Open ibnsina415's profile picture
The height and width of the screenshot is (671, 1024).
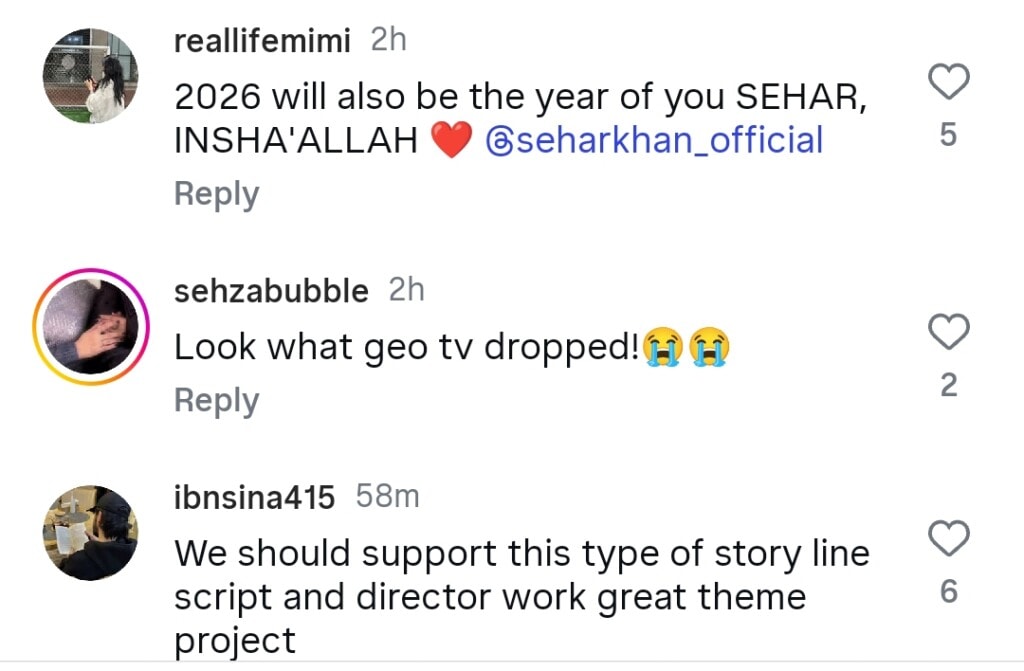coord(91,532)
